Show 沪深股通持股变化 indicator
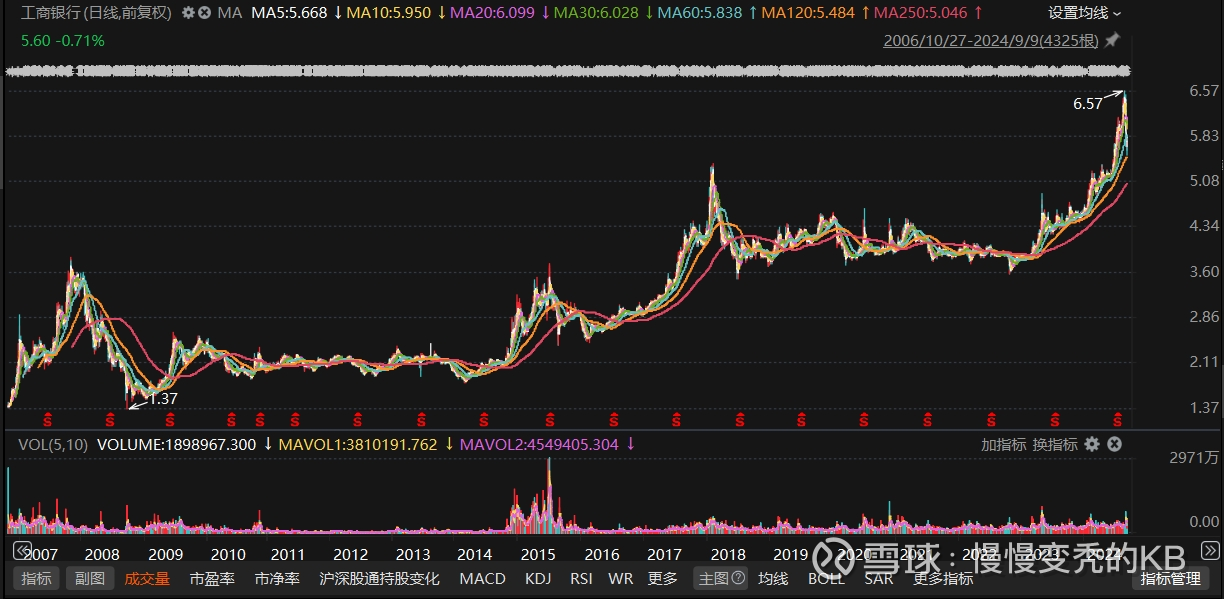 coord(380,578)
